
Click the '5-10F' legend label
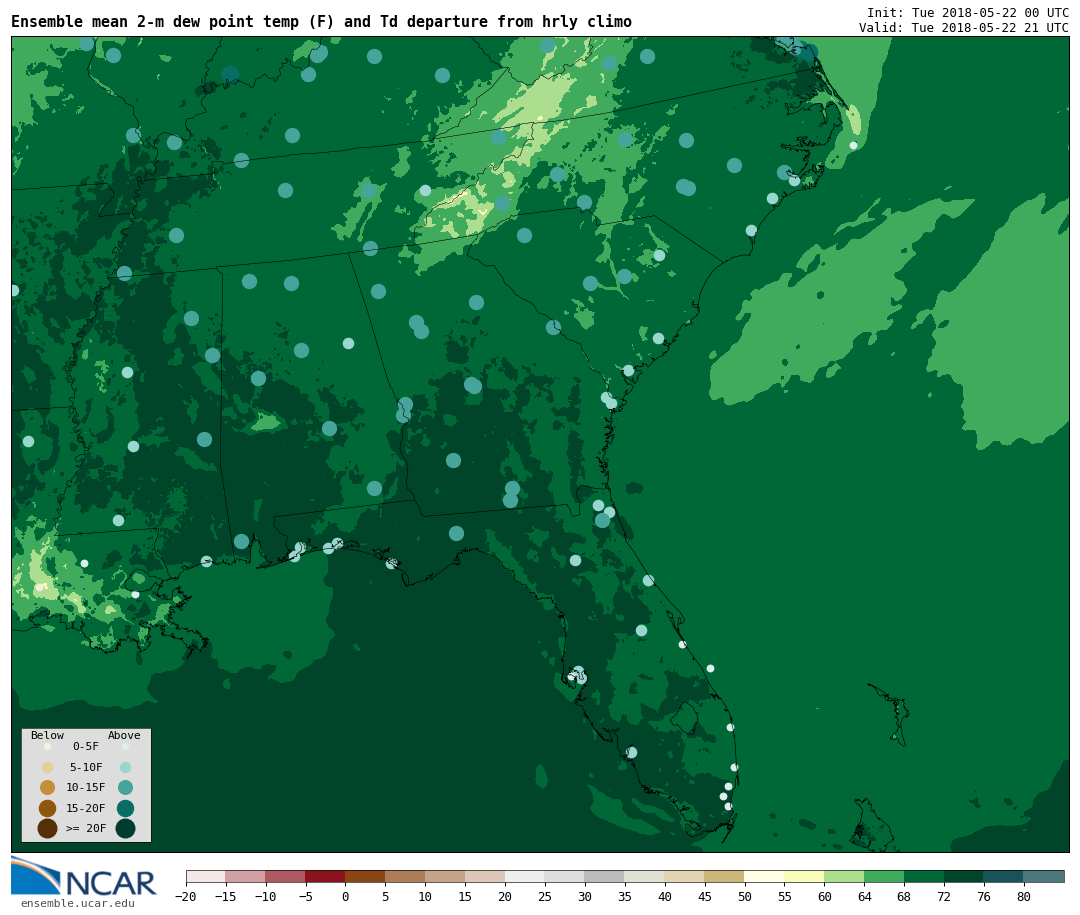(86, 767)
